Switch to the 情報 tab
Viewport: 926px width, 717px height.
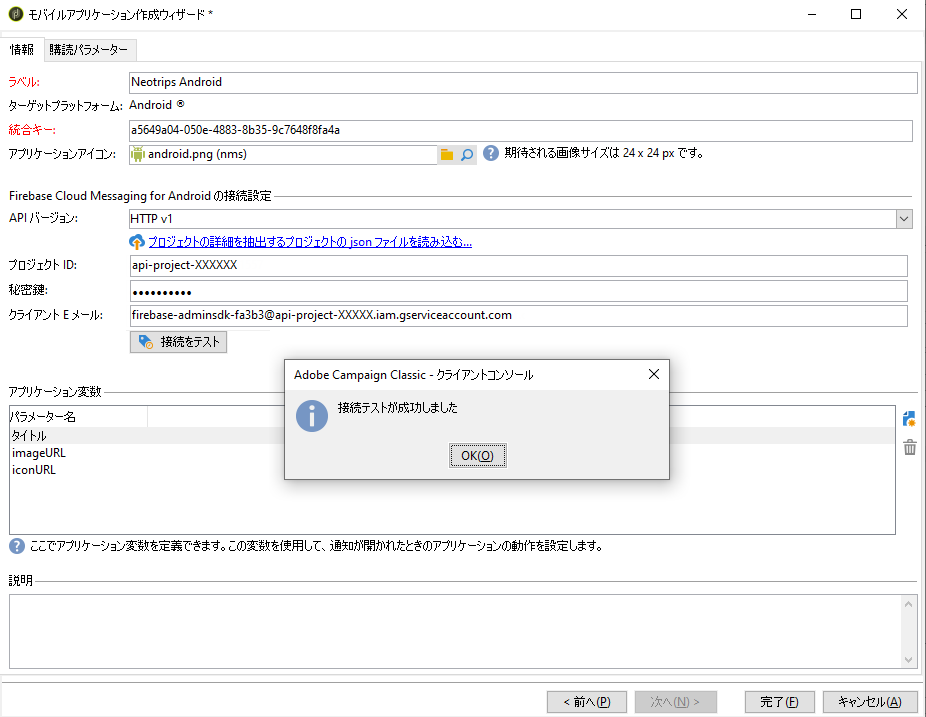[22, 50]
